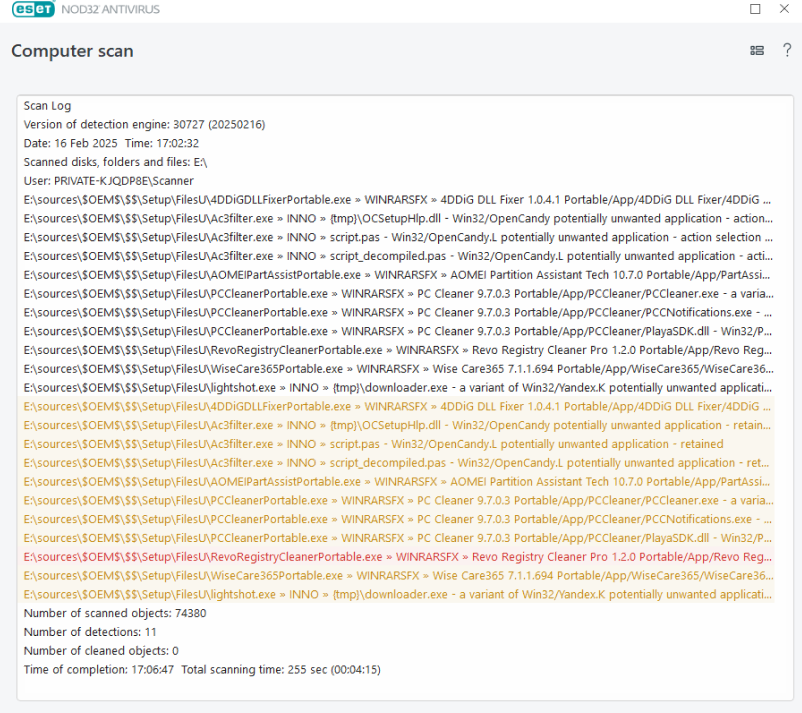The image size is (802, 713).
Task: Select 'Time of completion: 17:06:47' line
Action: click(202, 670)
